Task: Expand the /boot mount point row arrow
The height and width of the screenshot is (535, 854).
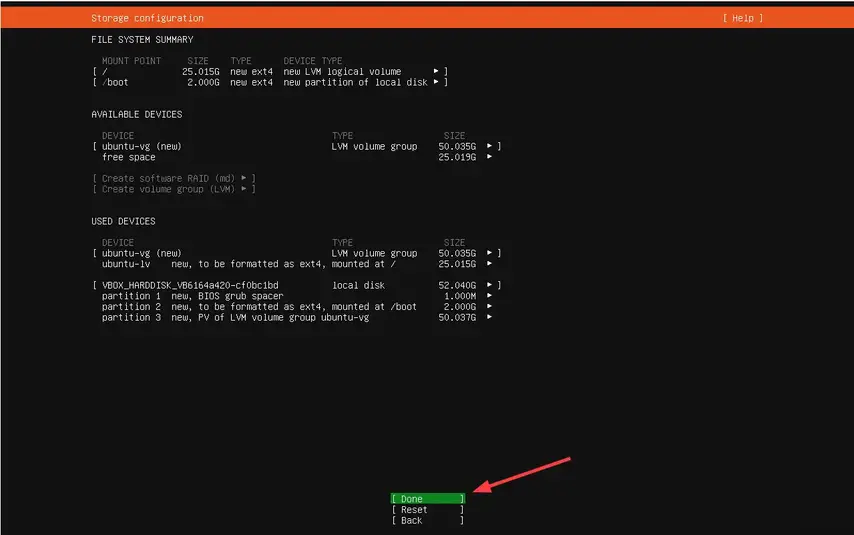Action: pos(436,82)
